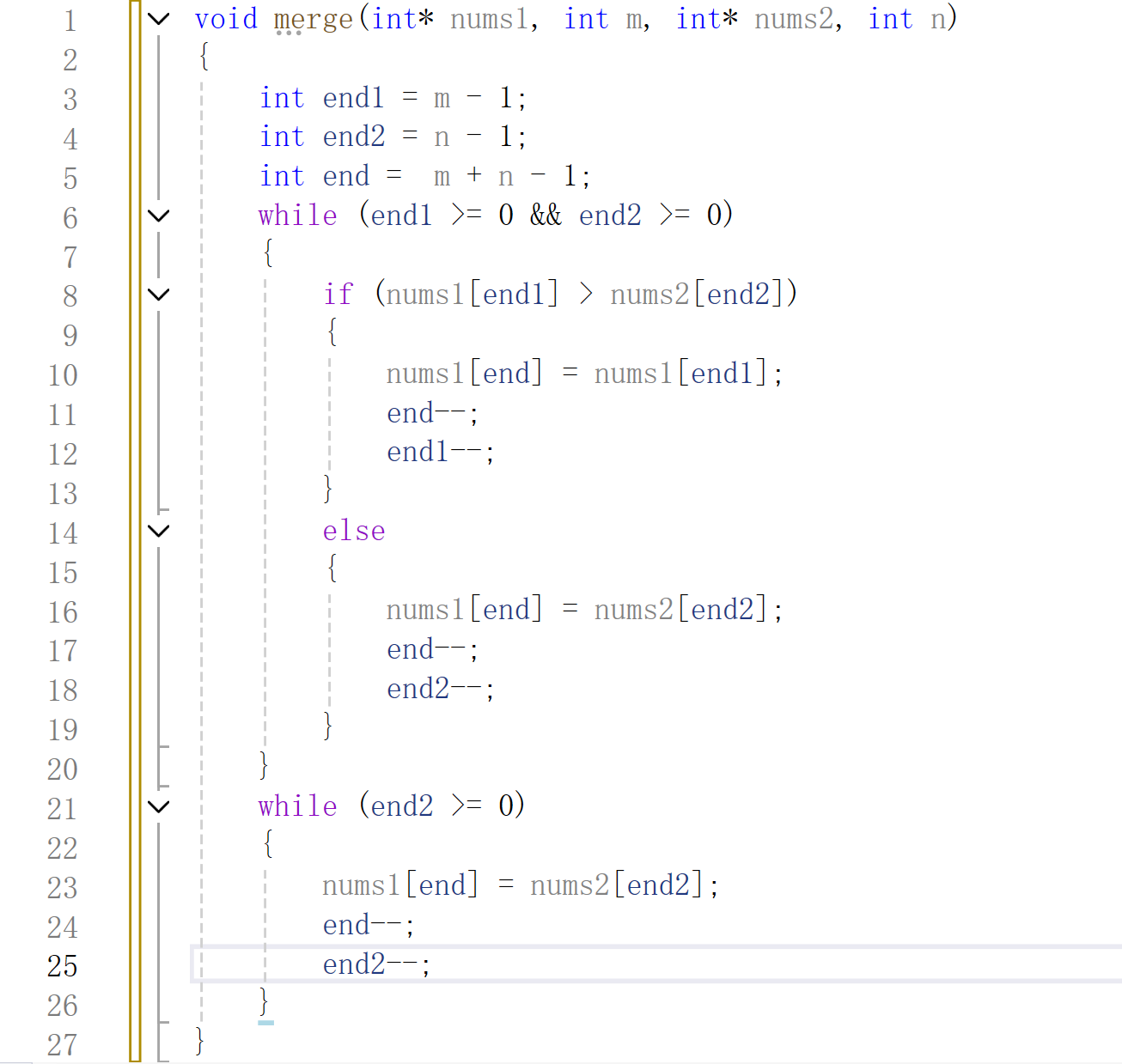Click parameter 'nums1' in the function signature
Viewport: 1122px width, 1064px height.
coord(489,19)
